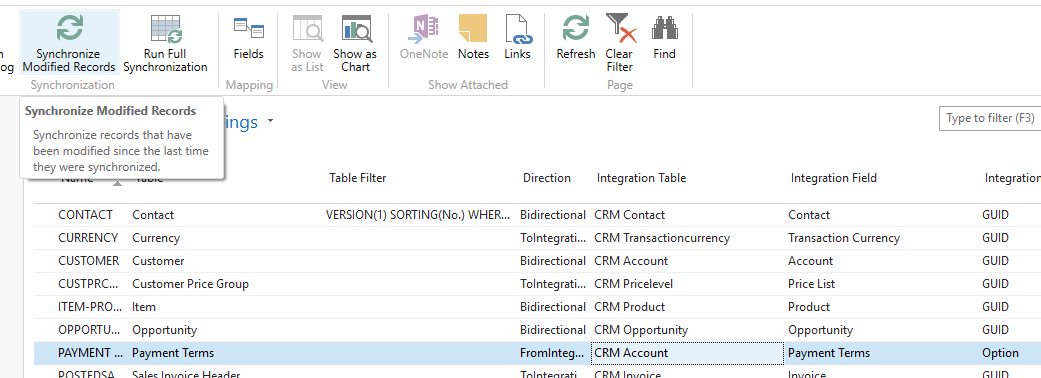The image size is (1041, 378).
Task: Click CRM Pricelevel cell
Action: pos(633,284)
